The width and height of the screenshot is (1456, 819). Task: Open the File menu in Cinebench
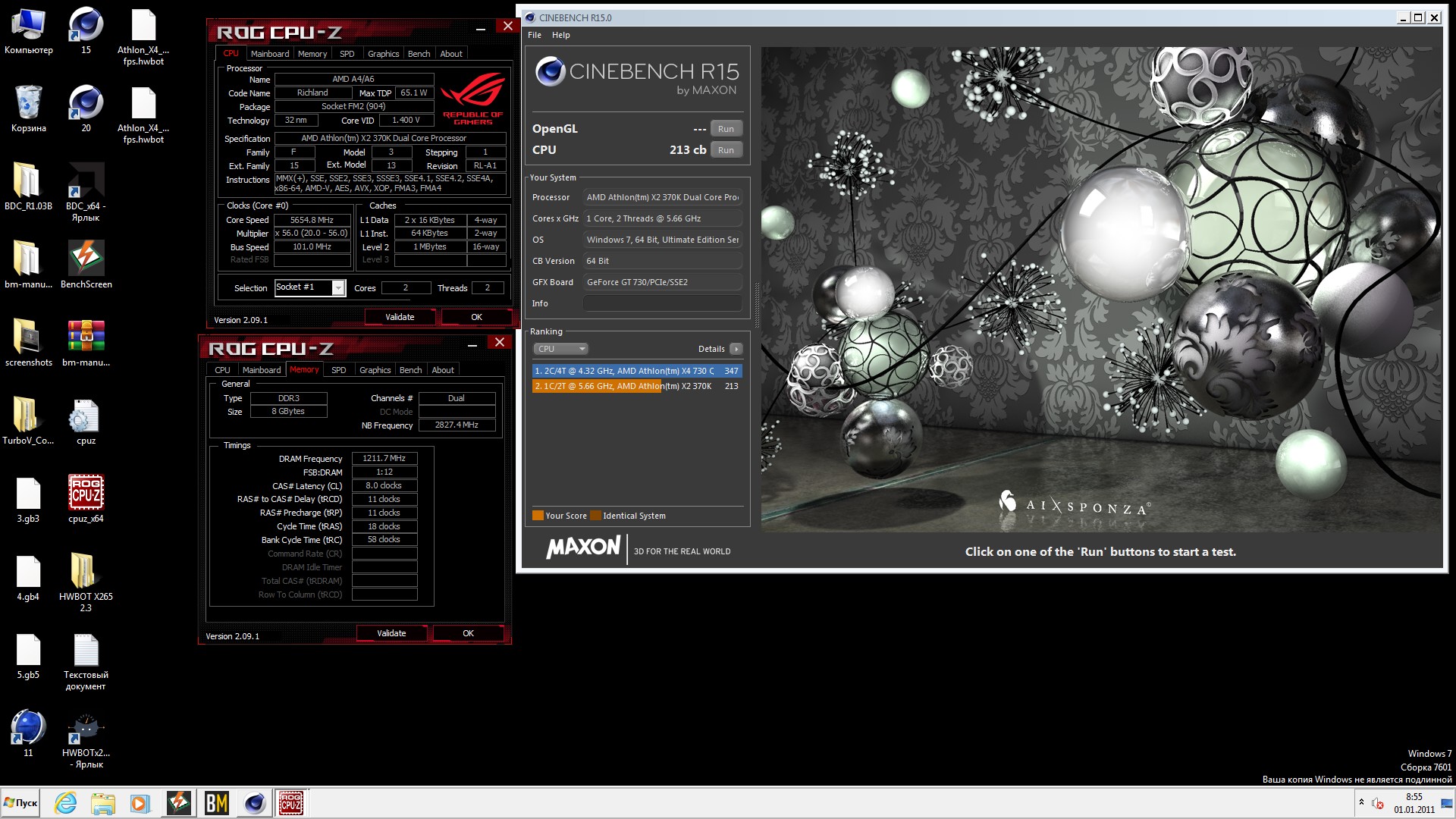[x=535, y=35]
